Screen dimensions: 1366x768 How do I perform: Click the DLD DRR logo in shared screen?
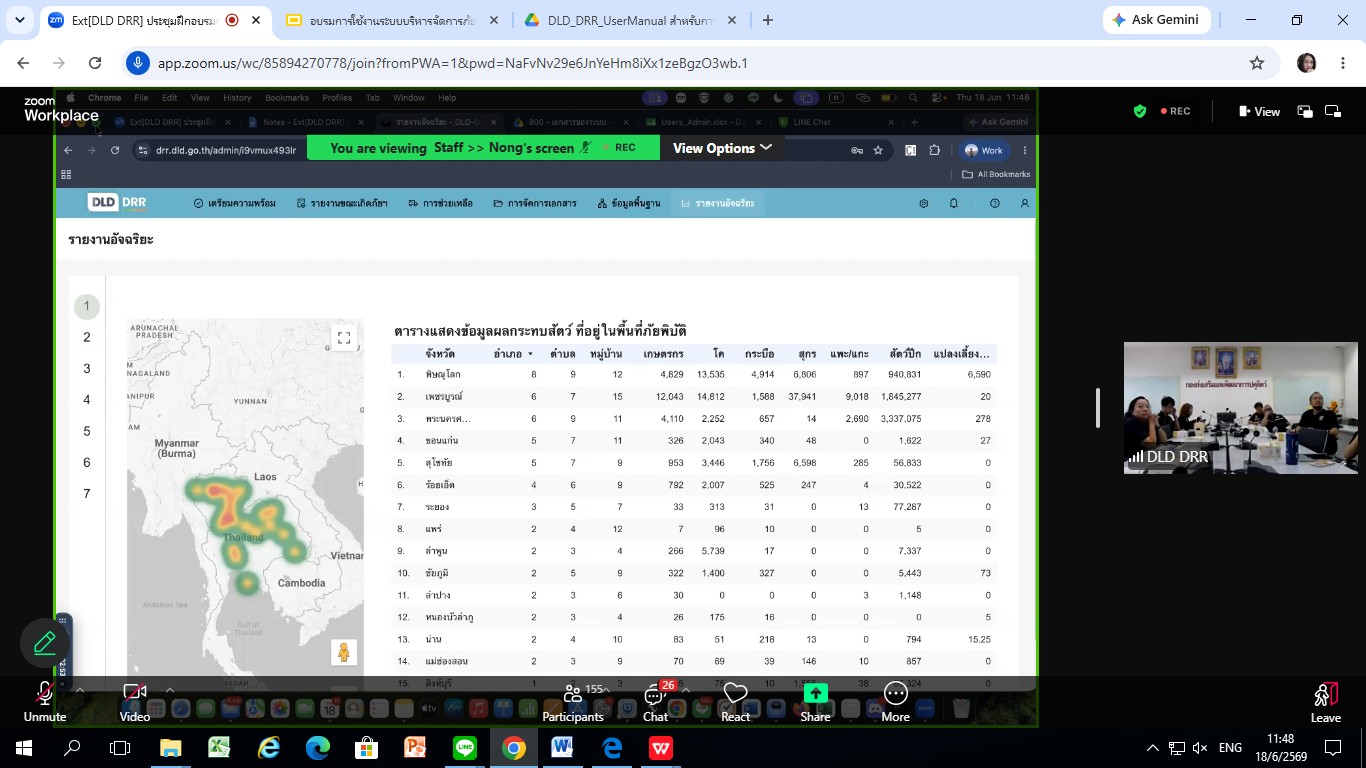(118, 203)
